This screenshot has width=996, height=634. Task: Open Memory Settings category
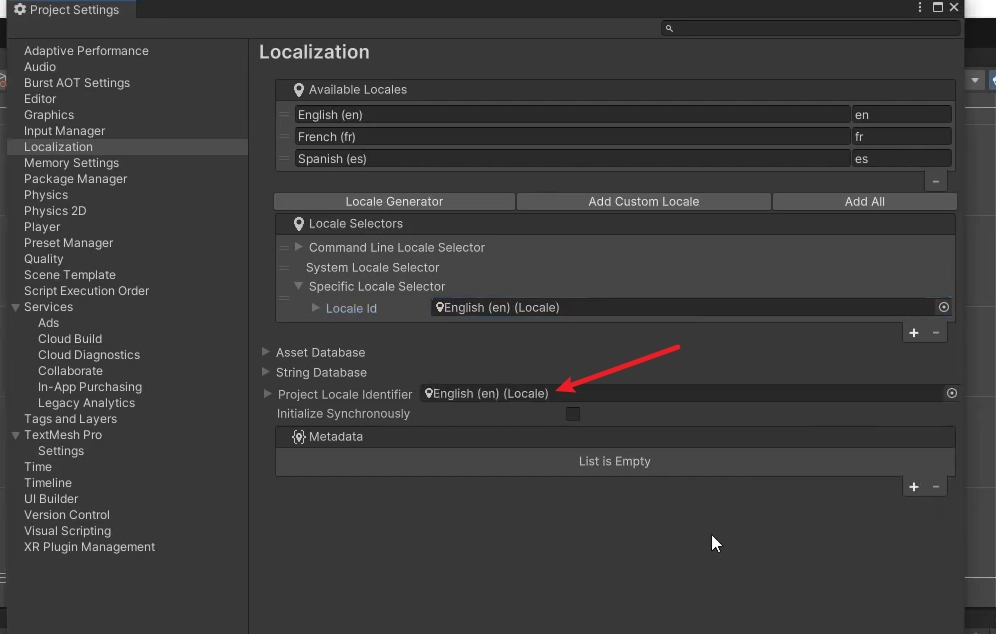click(71, 163)
